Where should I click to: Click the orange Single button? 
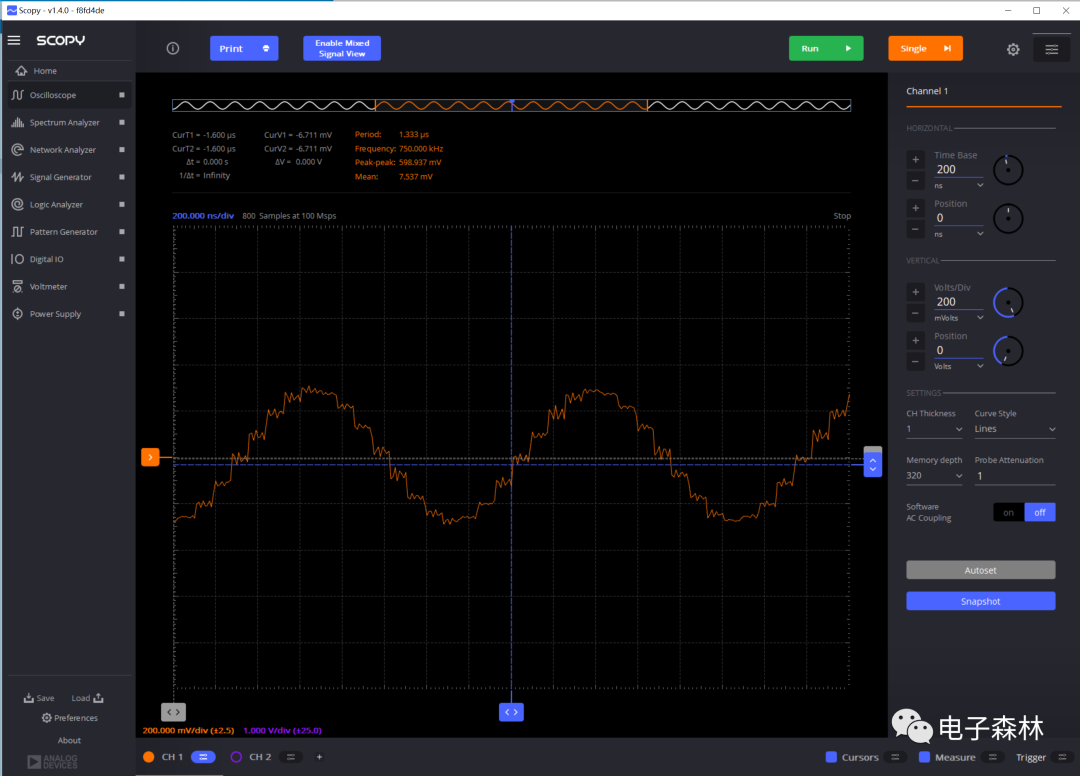pos(925,48)
